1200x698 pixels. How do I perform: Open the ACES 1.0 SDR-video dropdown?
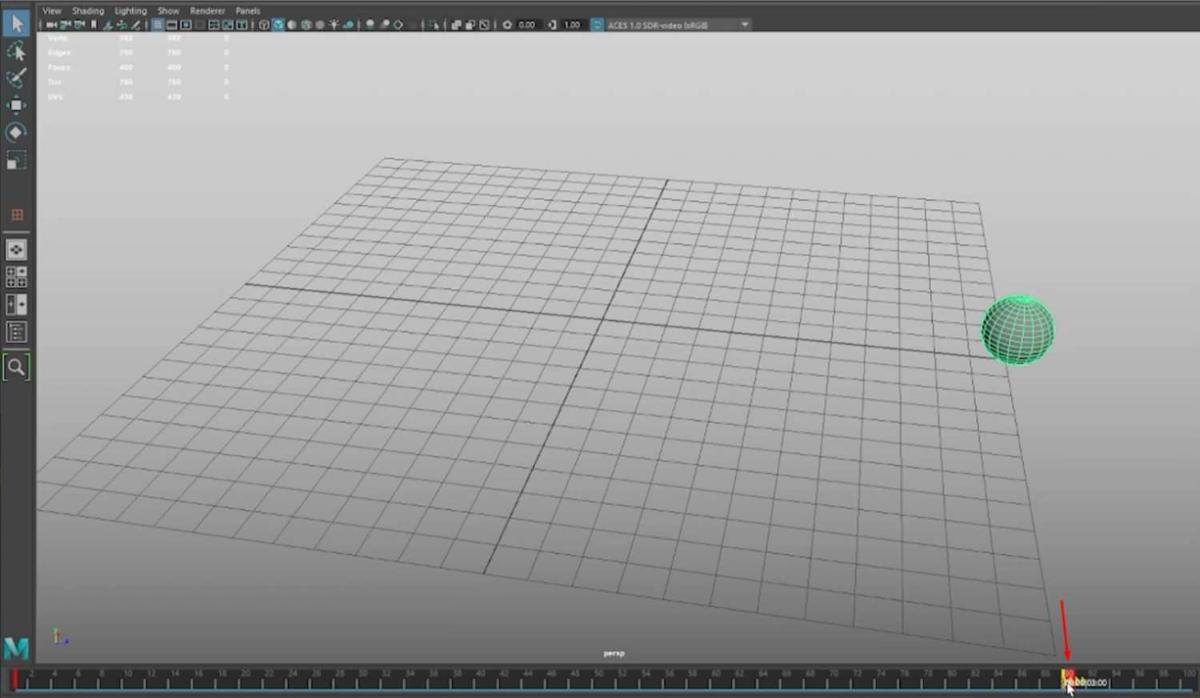(679, 24)
